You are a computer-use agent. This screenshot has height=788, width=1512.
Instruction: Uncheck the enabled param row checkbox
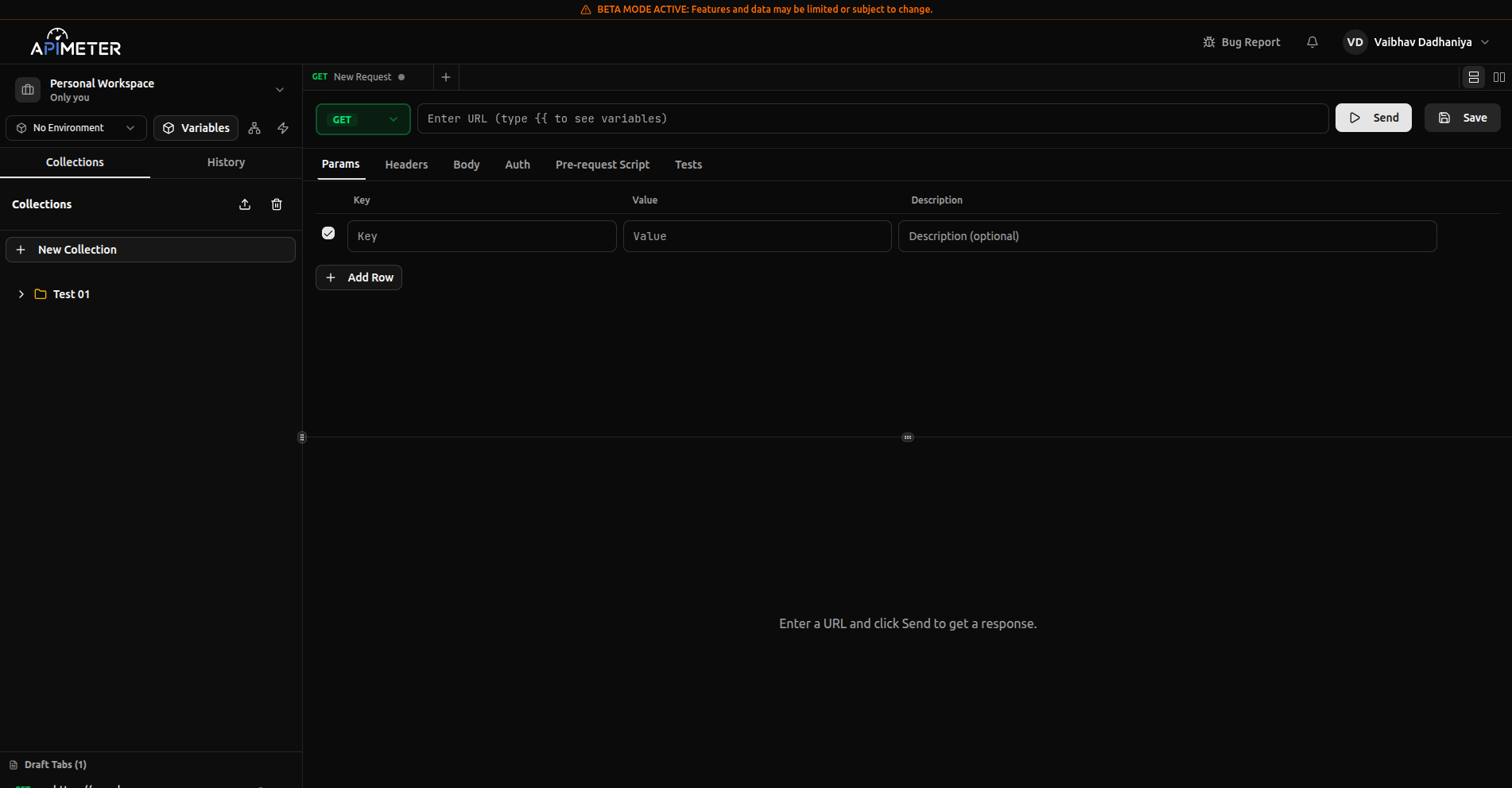[x=328, y=233]
